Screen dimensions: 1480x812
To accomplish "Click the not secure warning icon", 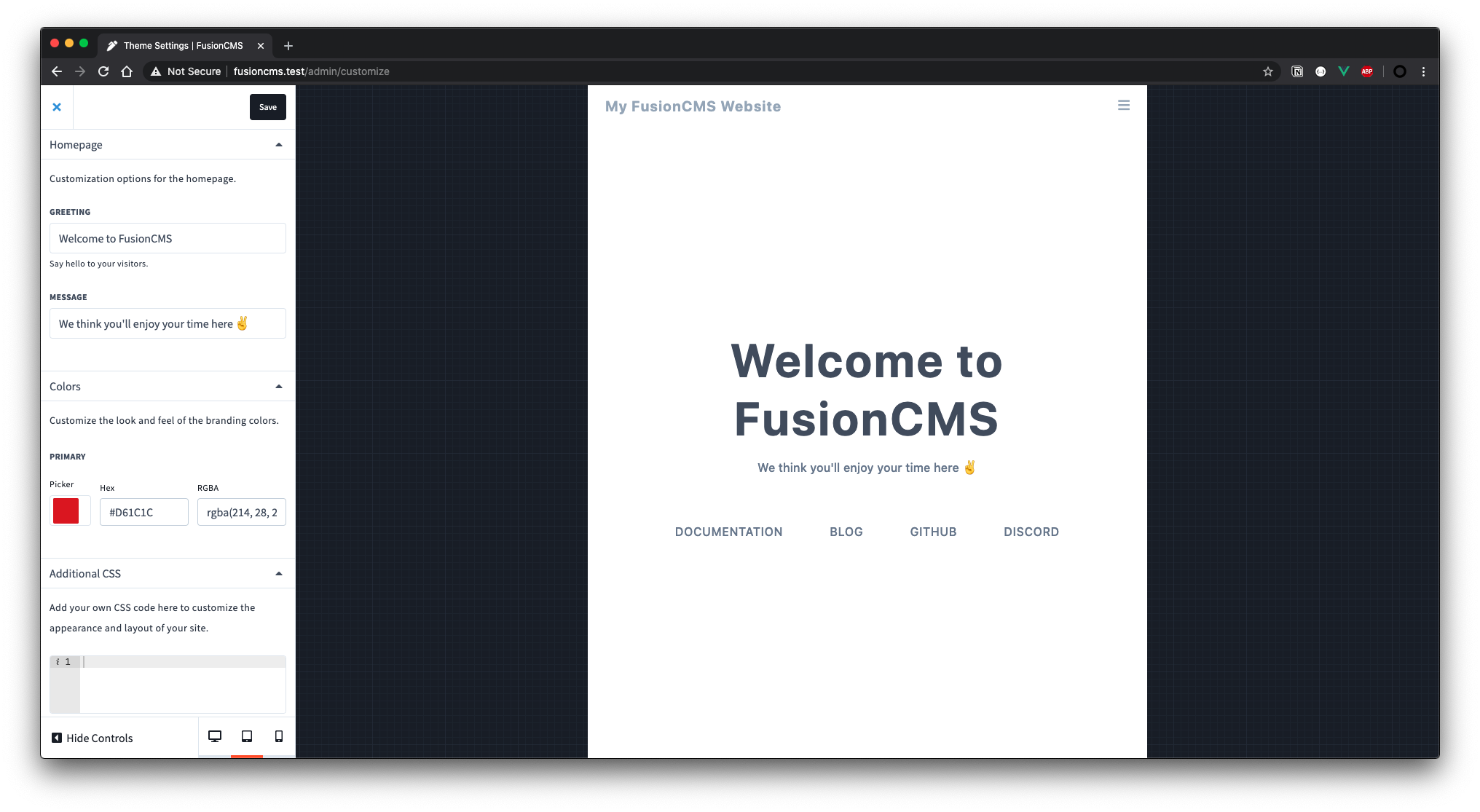I will pos(155,71).
